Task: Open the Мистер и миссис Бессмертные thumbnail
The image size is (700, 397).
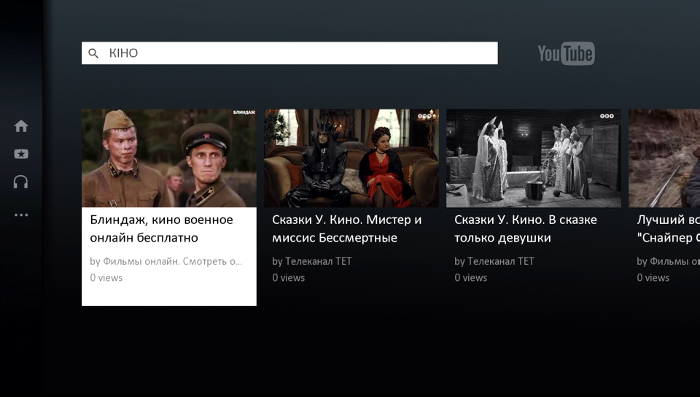Action: point(351,158)
